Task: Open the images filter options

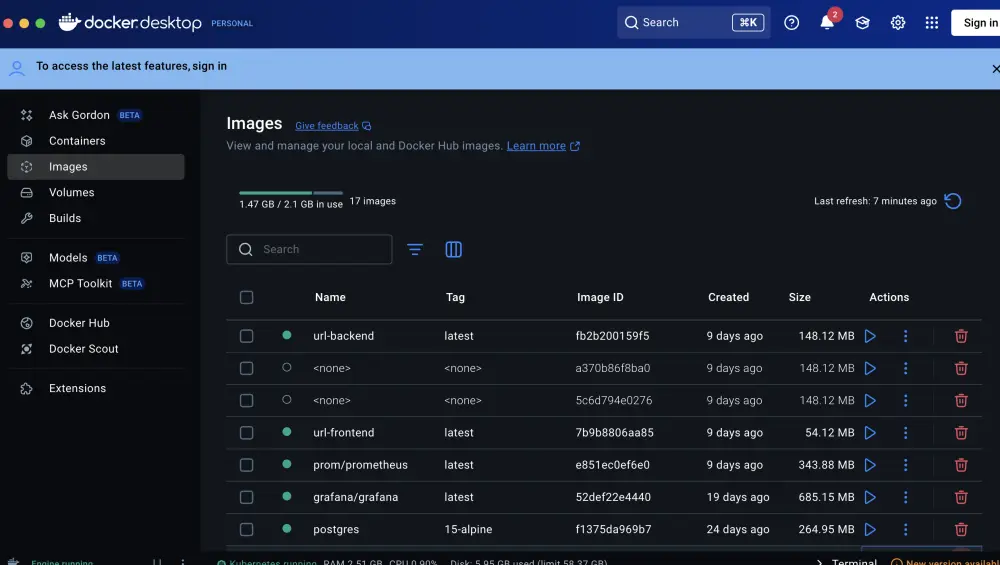Action: pyautogui.click(x=415, y=249)
